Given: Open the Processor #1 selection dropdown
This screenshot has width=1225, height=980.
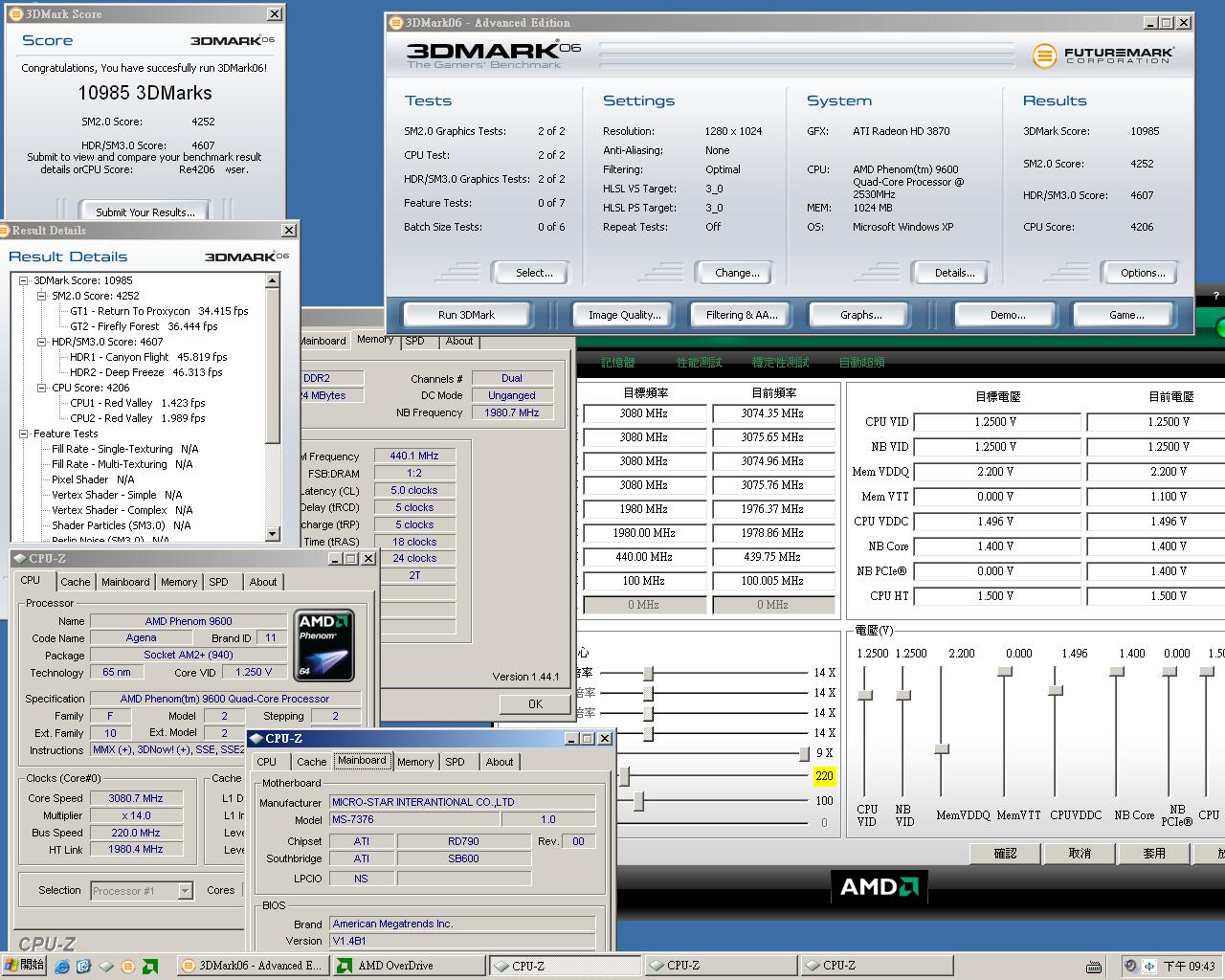Looking at the screenshot, I should 185,891.
